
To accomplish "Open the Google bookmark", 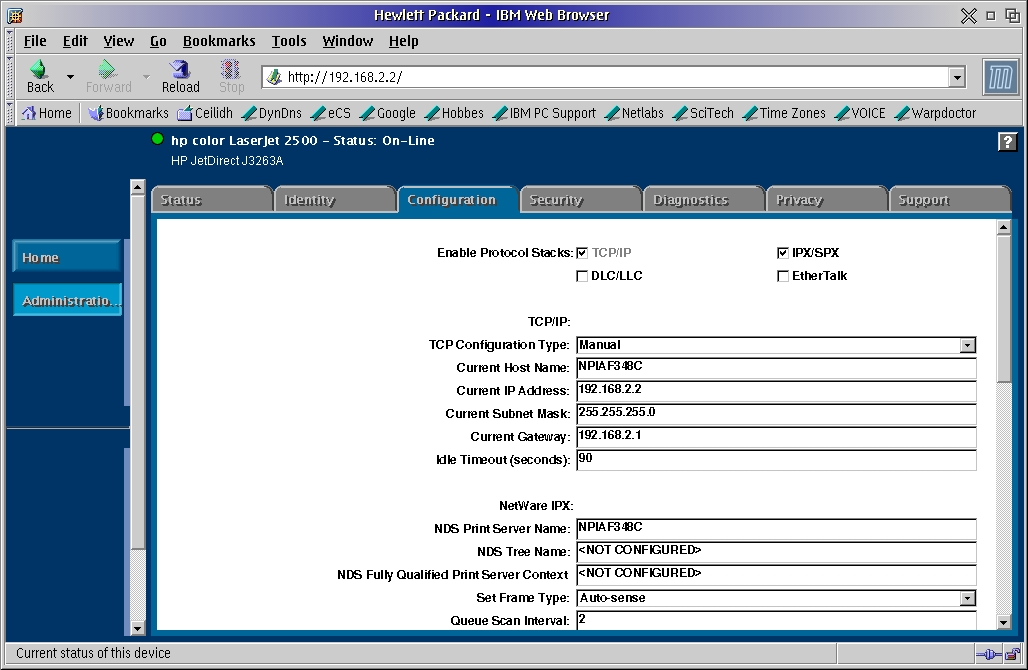I will (x=388, y=113).
